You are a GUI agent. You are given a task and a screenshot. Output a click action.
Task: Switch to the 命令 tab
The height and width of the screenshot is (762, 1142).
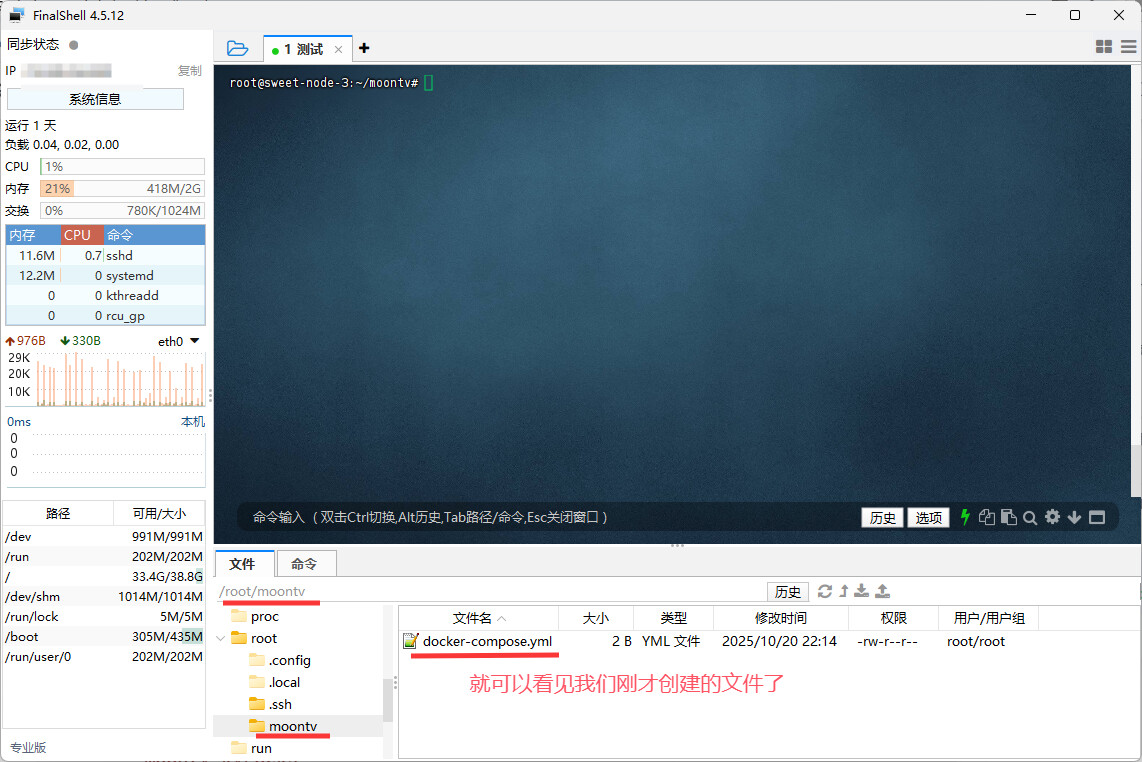tap(304, 564)
